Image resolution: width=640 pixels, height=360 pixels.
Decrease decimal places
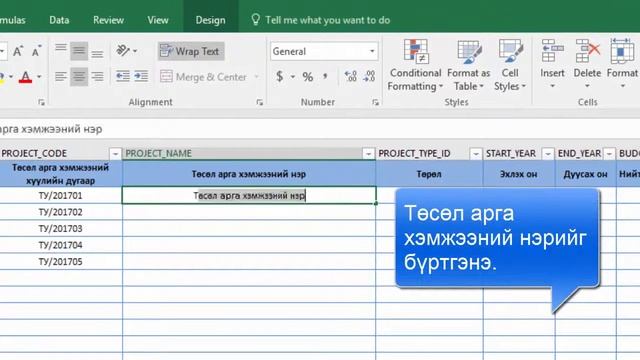(369, 76)
